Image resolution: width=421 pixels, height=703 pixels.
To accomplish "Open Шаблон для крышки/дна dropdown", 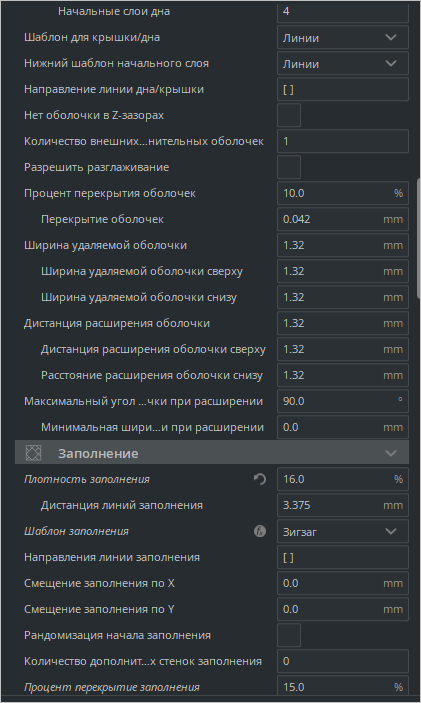I will click(343, 37).
